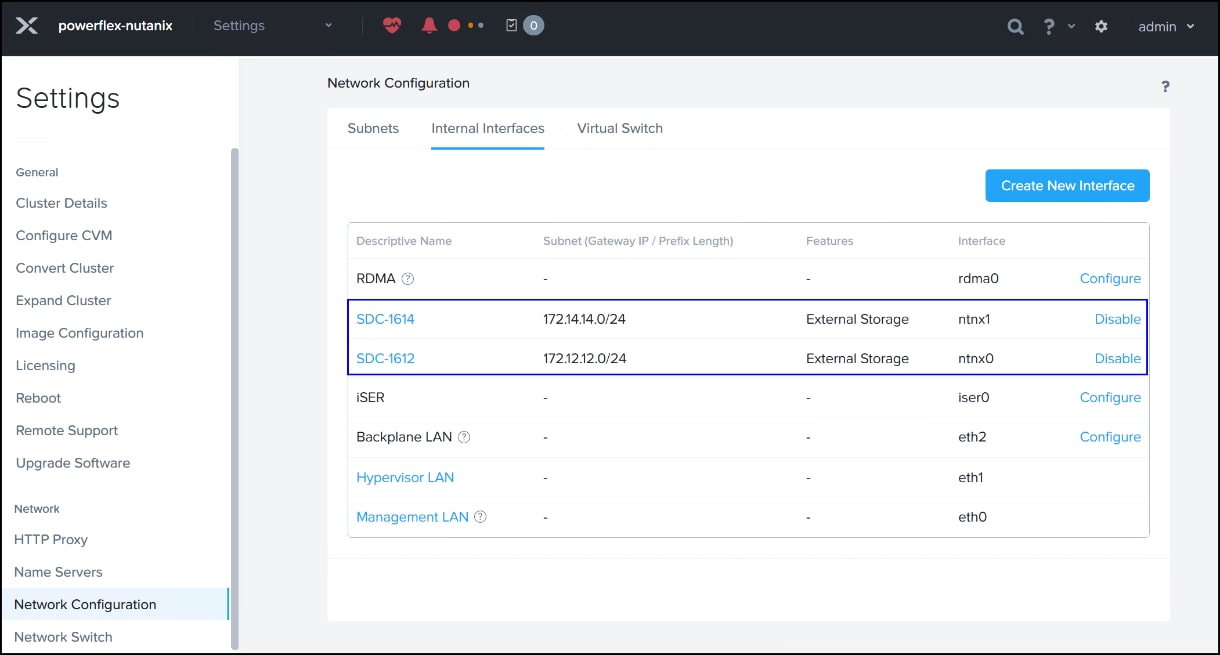Click External Storage in SDC-1612 row

[857, 358]
